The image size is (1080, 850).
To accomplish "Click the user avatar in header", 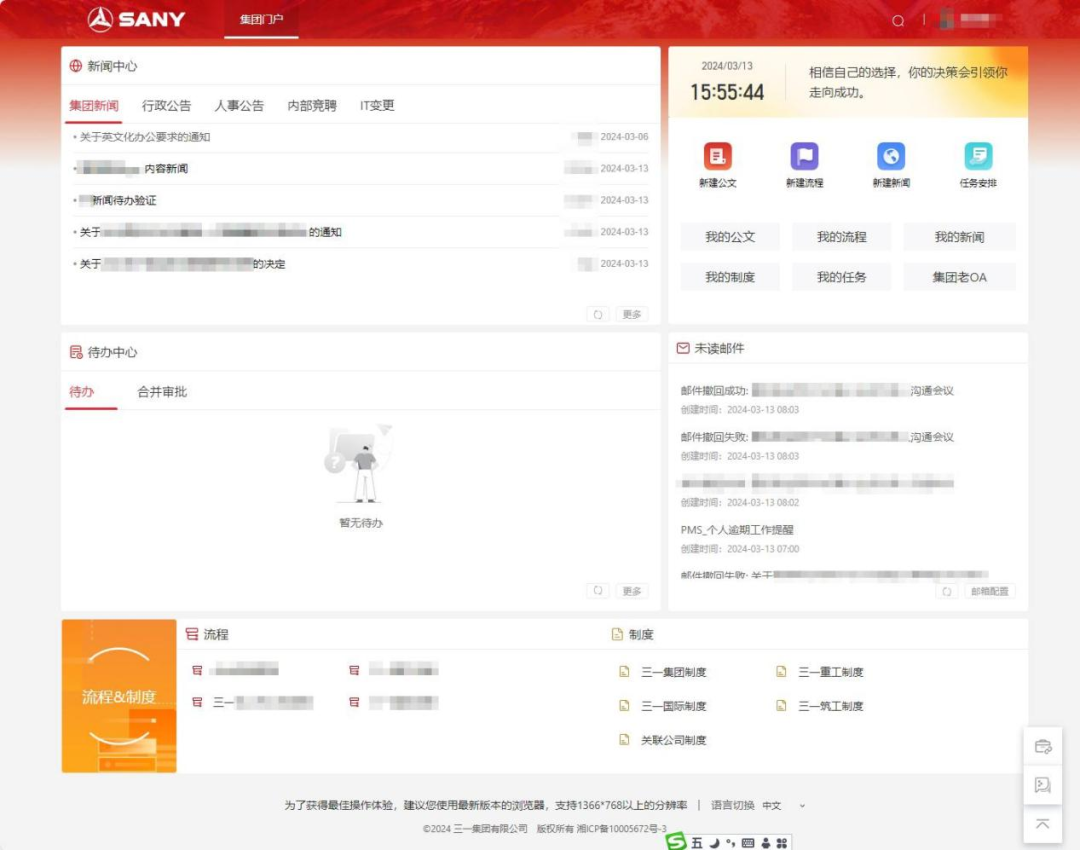I will [x=946, y=19].
